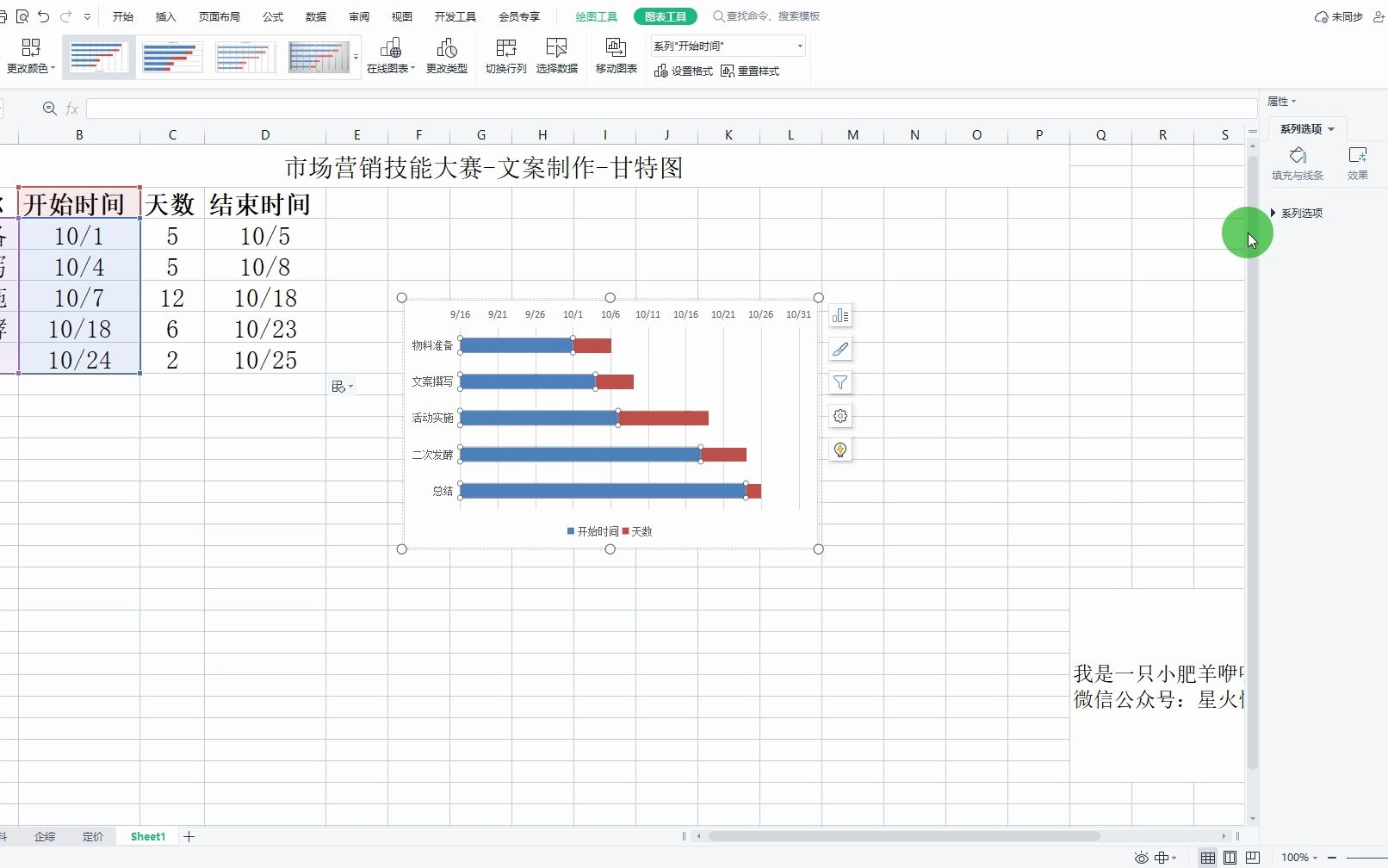Click Select Data (选择数据) icon
Image resolution: width=1388 pixels, height=868 pixels.
(x=557, y=56)
